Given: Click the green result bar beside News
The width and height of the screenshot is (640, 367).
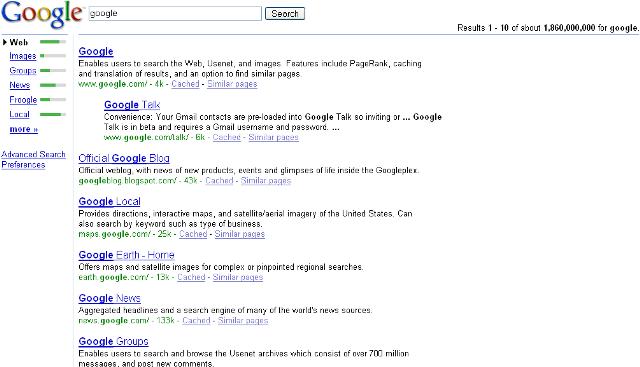Looking at the screenshot, I should pyautogui.click(x=53, y=85).
